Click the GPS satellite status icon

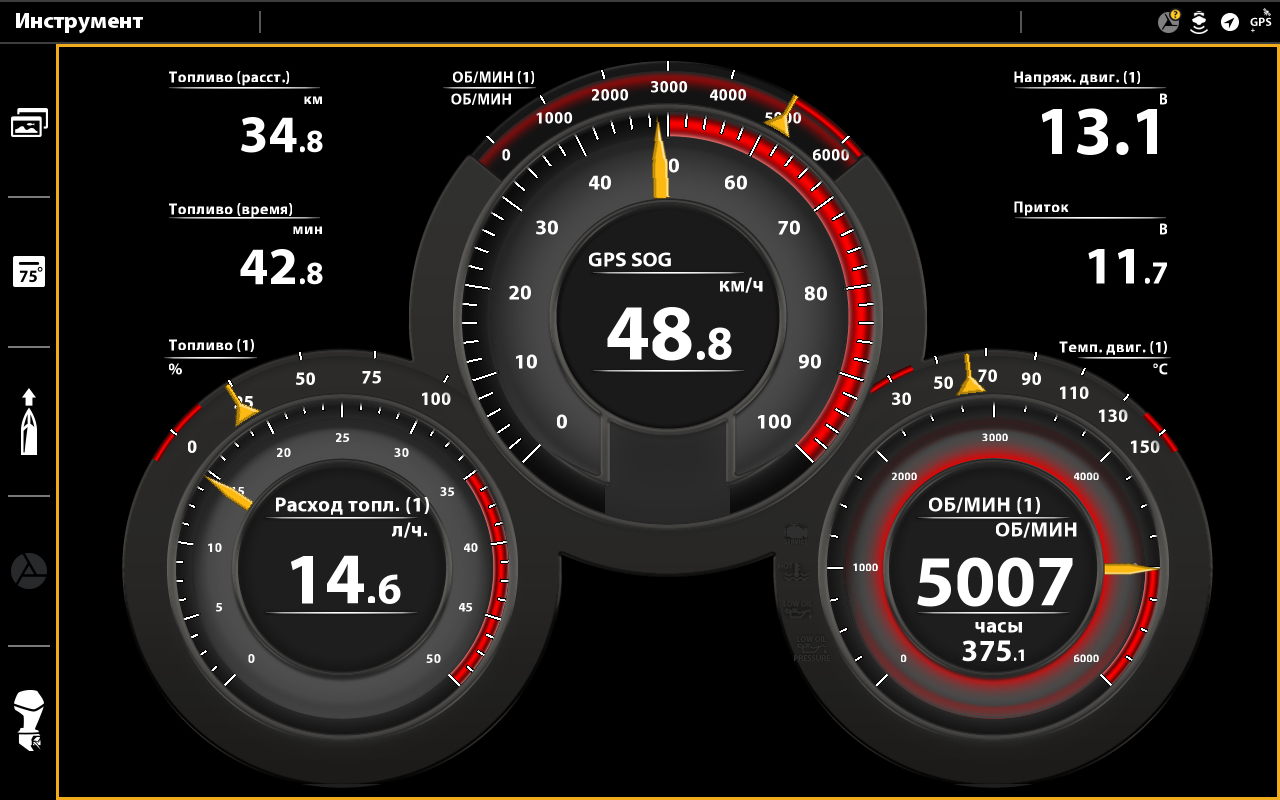point(1260,20)
